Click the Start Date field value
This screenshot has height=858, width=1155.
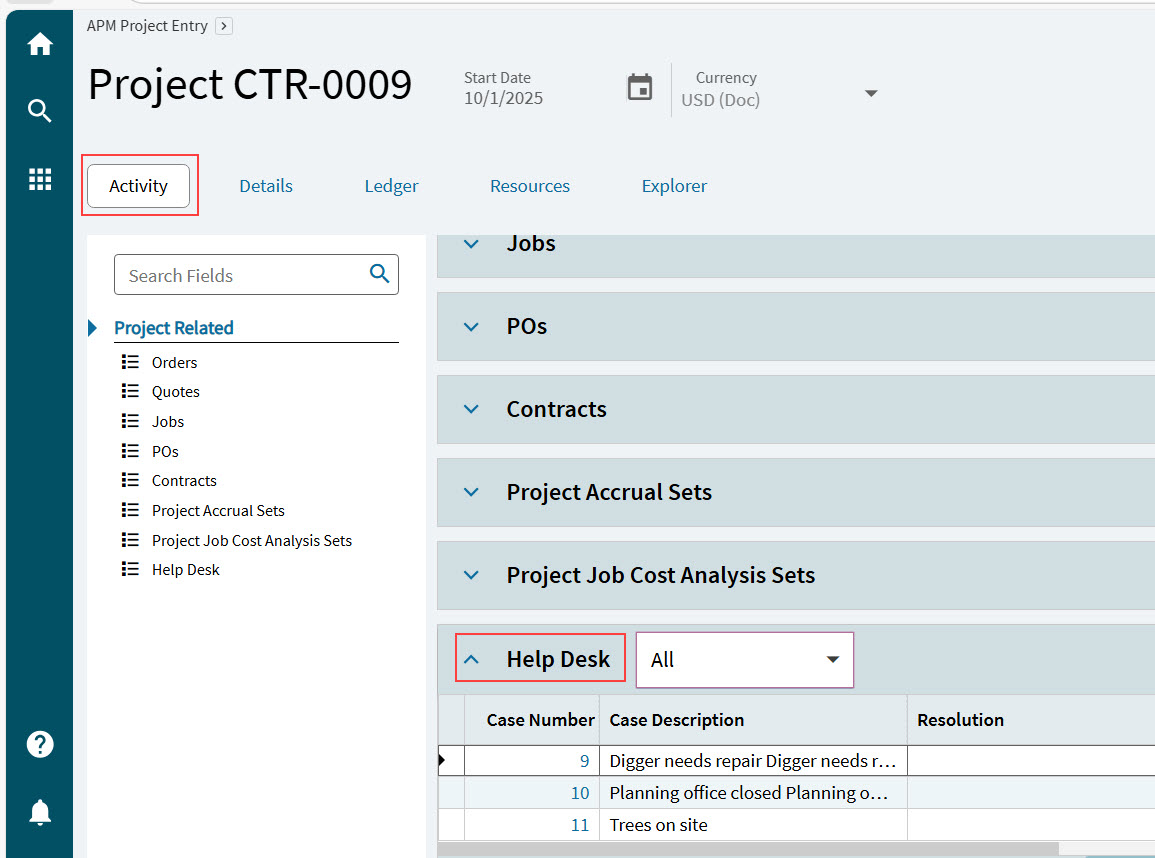[503, 99]
